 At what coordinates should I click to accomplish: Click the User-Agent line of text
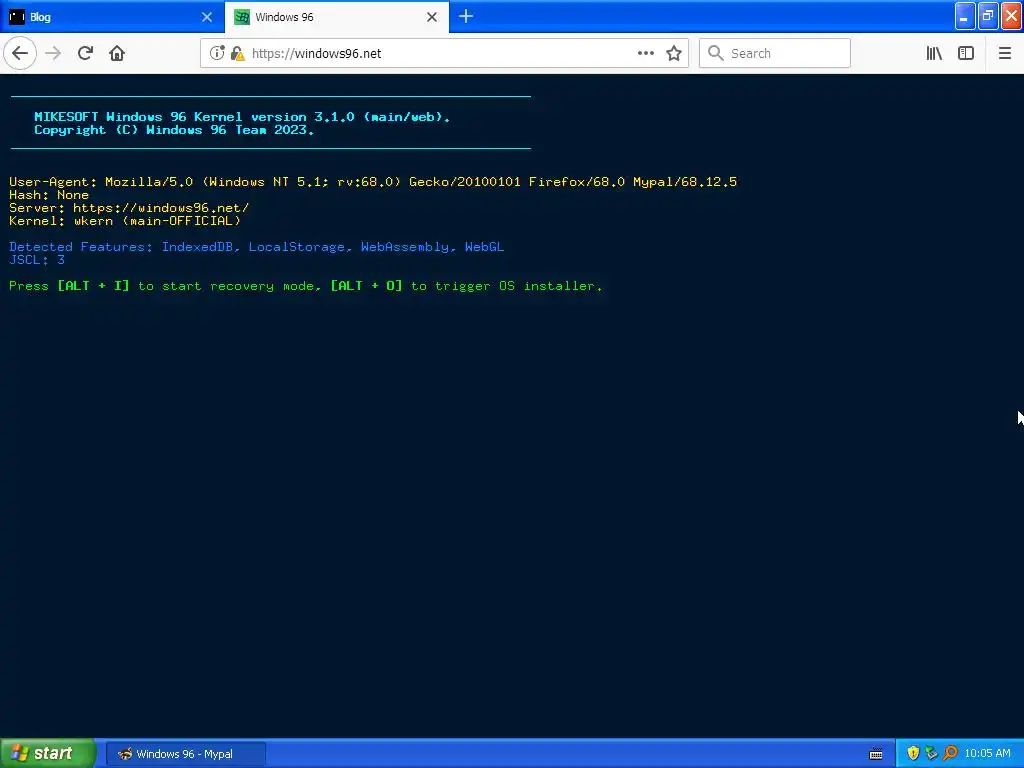(x=373, y=182)
